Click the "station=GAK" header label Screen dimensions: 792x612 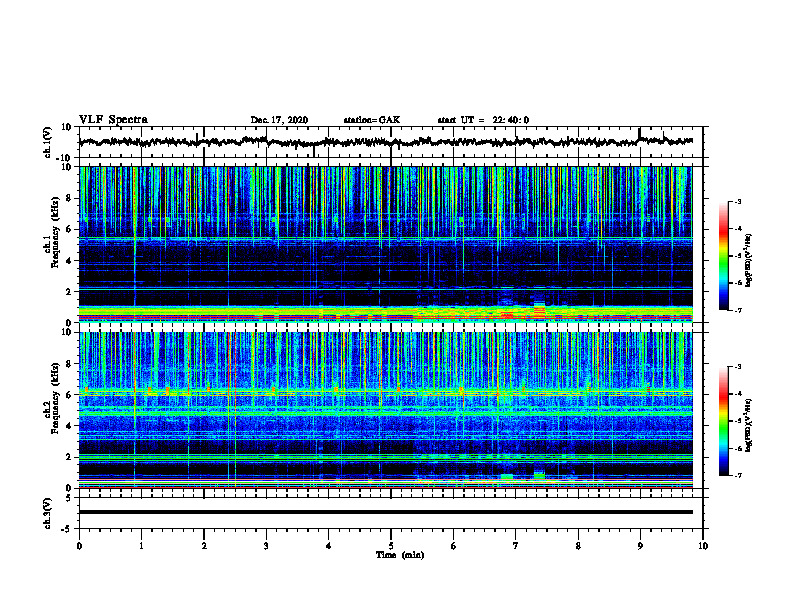(372, 120)
